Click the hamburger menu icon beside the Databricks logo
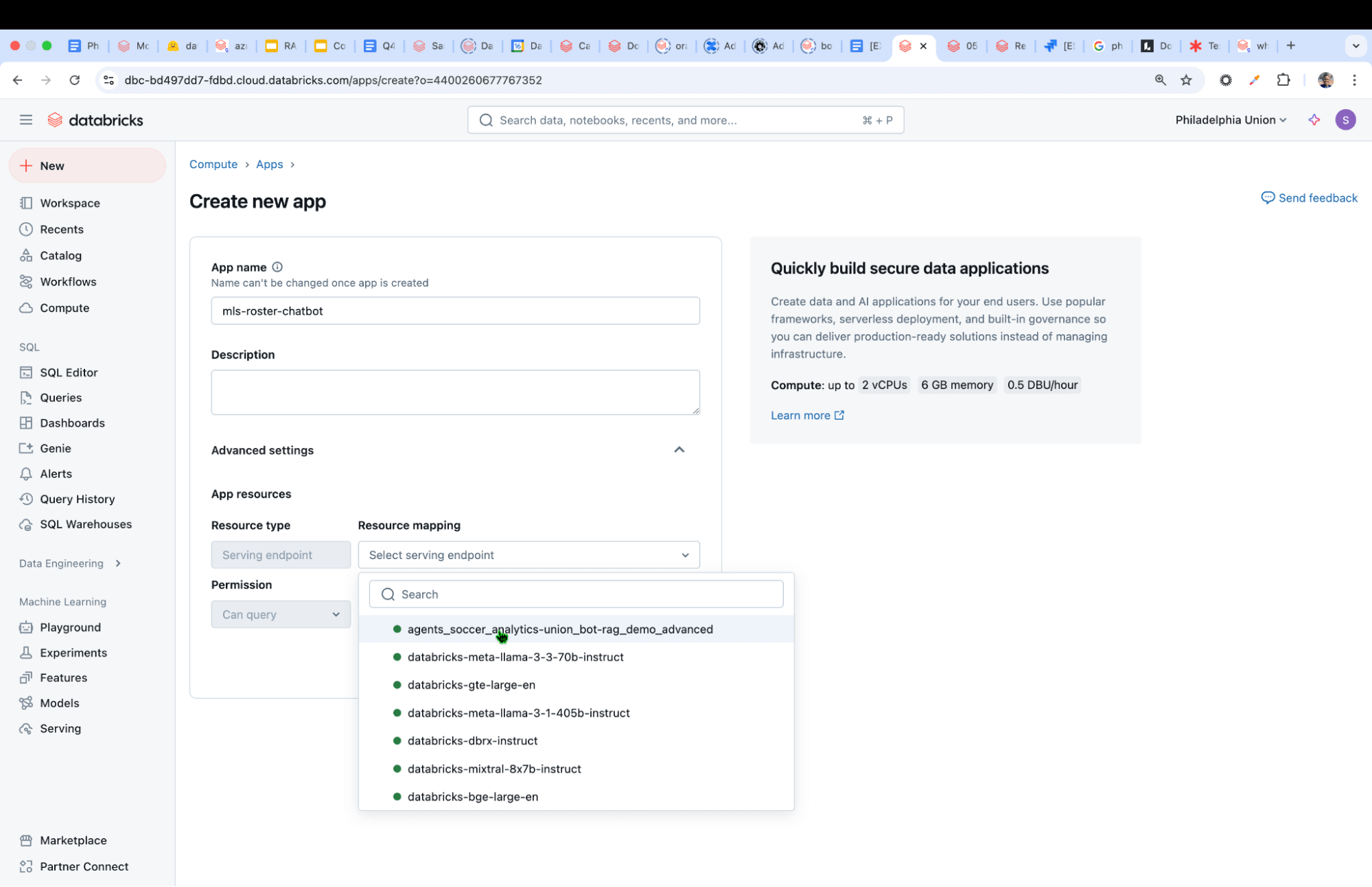The width and height of the screenshot is (1372, 887). click(26, 120)
